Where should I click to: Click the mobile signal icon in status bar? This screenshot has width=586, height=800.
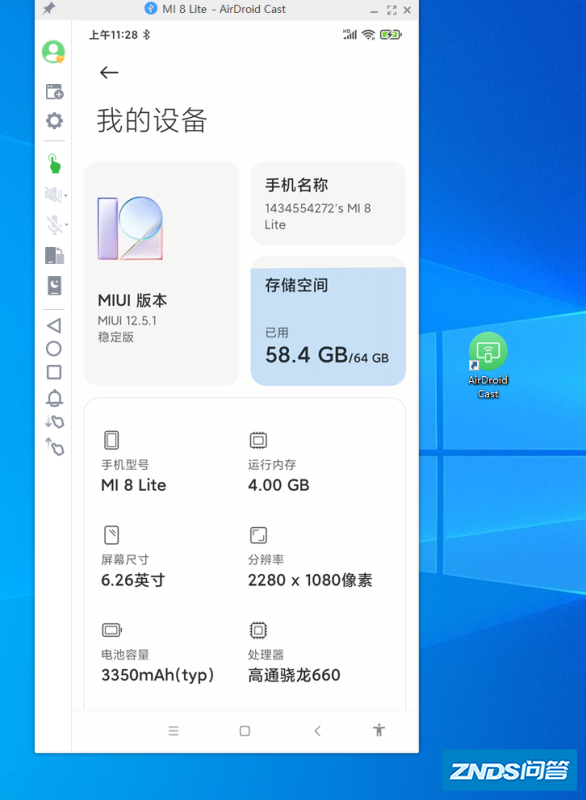tap(350, 34)
